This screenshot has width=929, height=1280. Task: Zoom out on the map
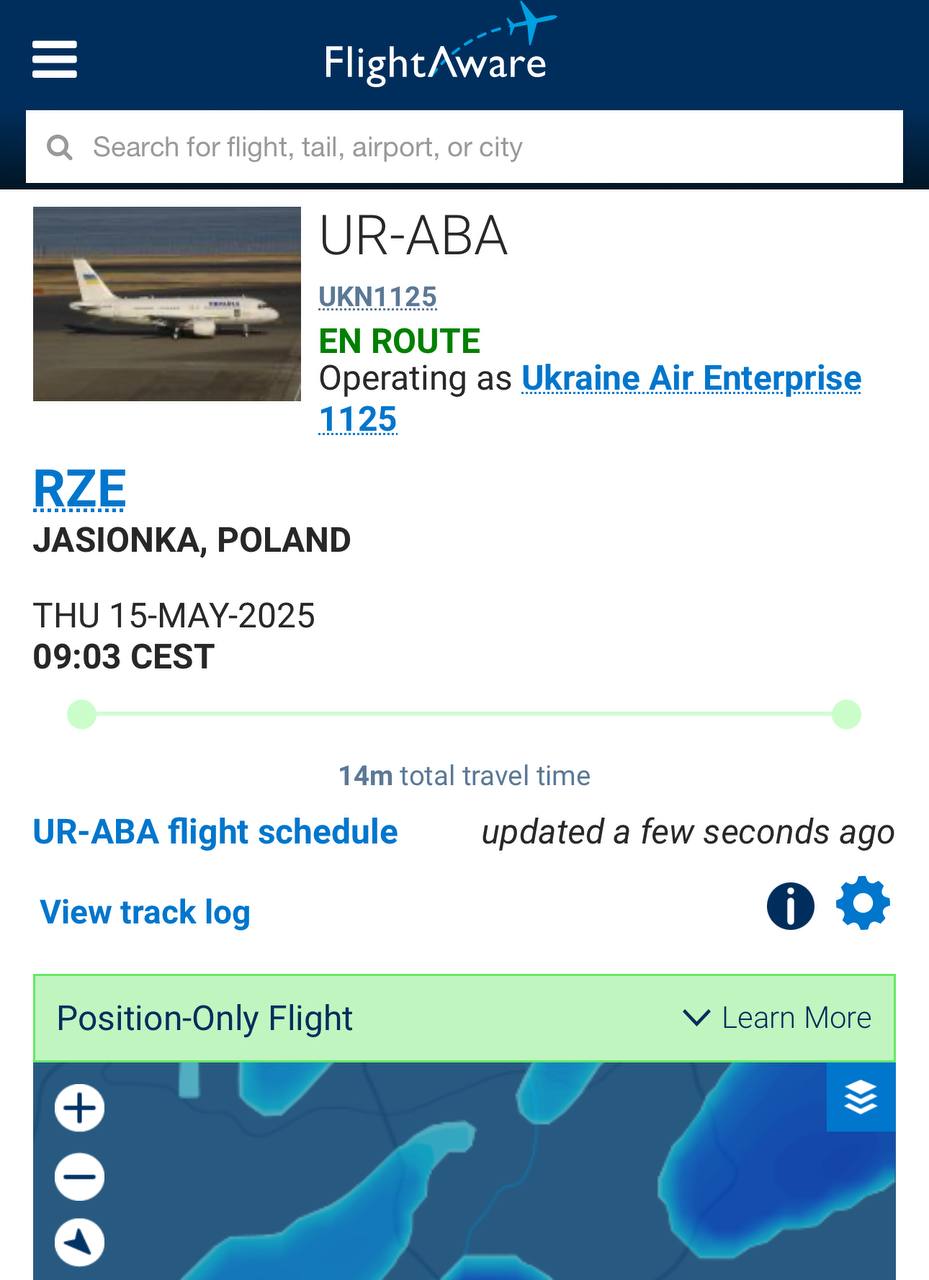pos(80,1176)
